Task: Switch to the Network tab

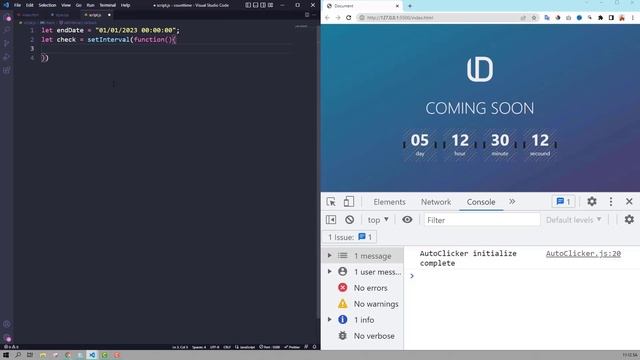Action: point(436,202)
